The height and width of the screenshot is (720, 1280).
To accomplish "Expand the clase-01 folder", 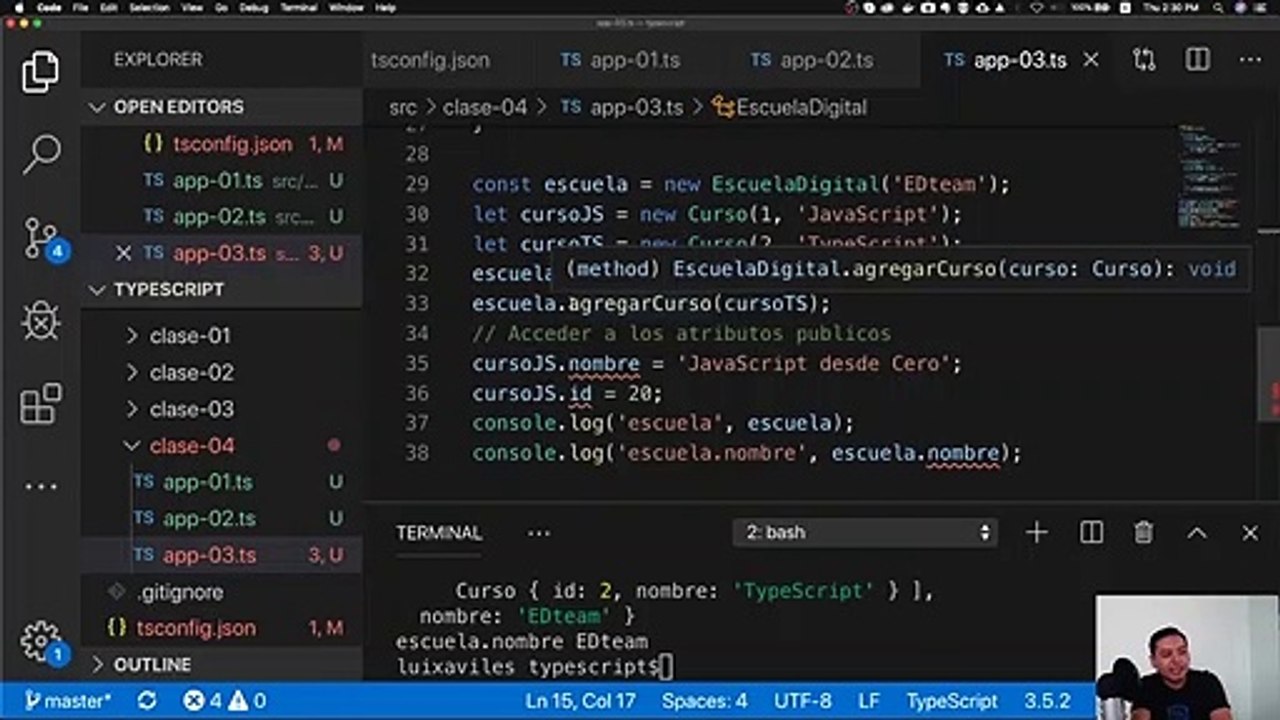I will [x=190, y=336].
